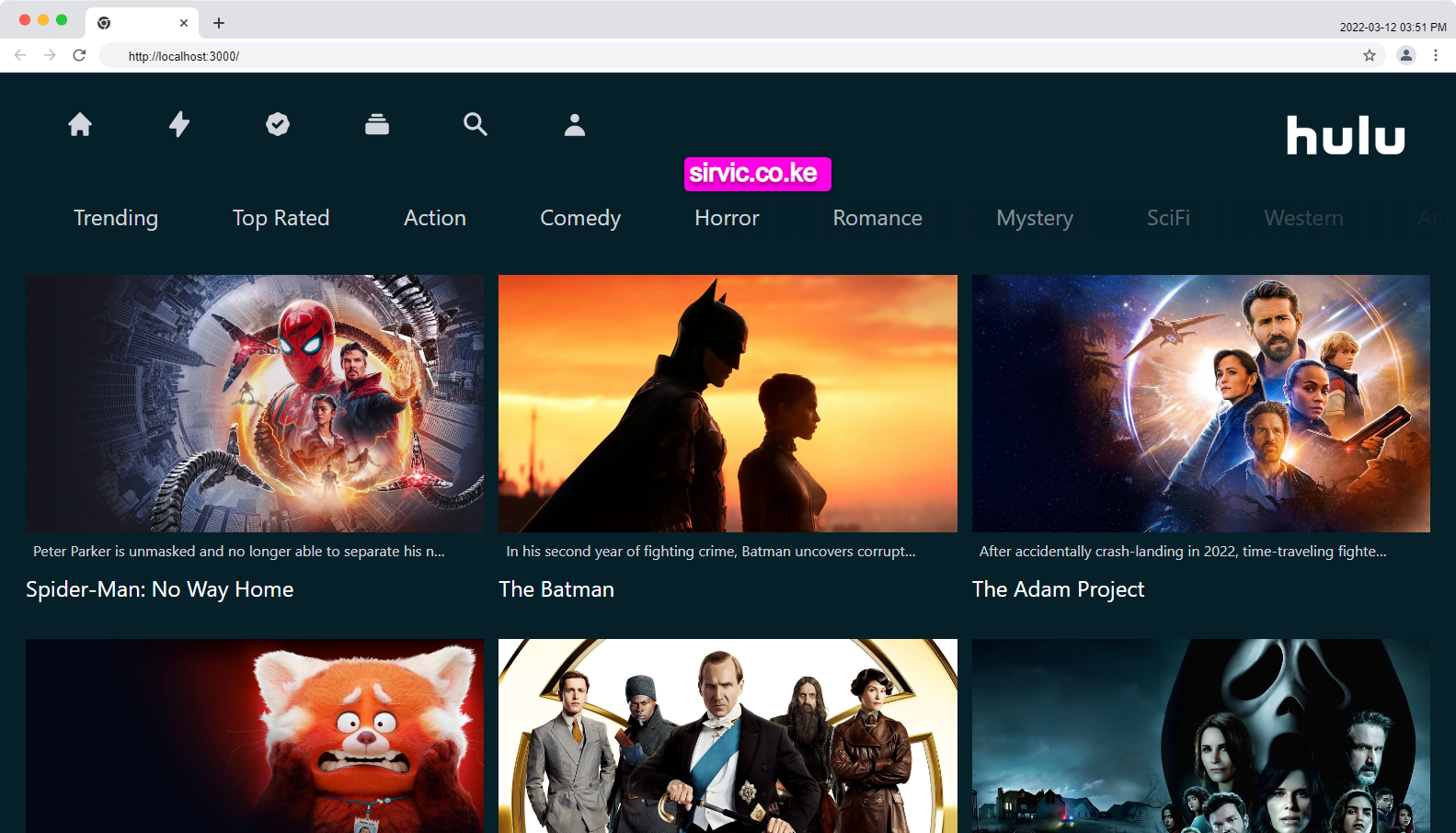Click the hulu logo
The image size is (1456, 833).
tap(1346, 135)
